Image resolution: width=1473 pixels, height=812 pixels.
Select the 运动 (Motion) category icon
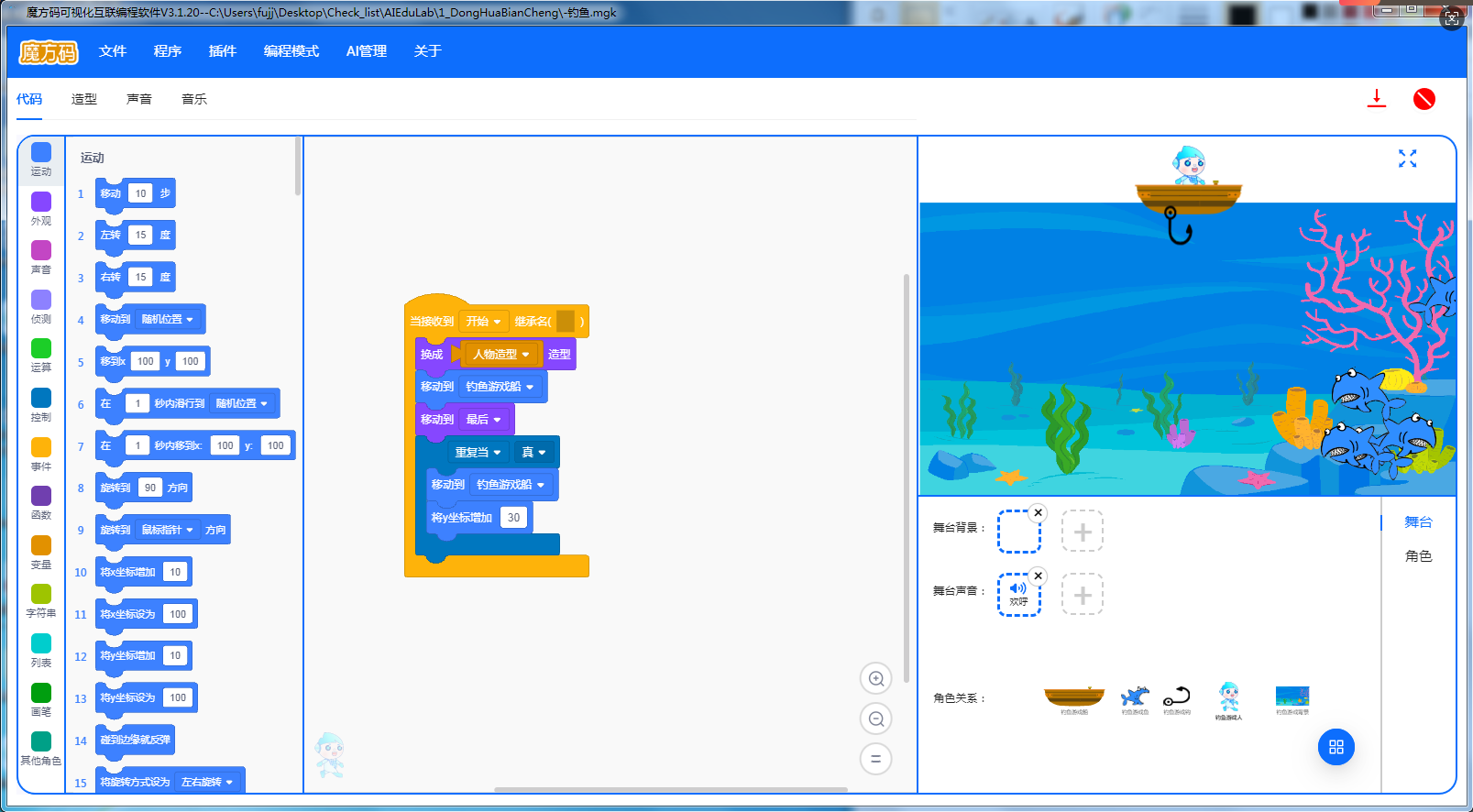[41, 152]
